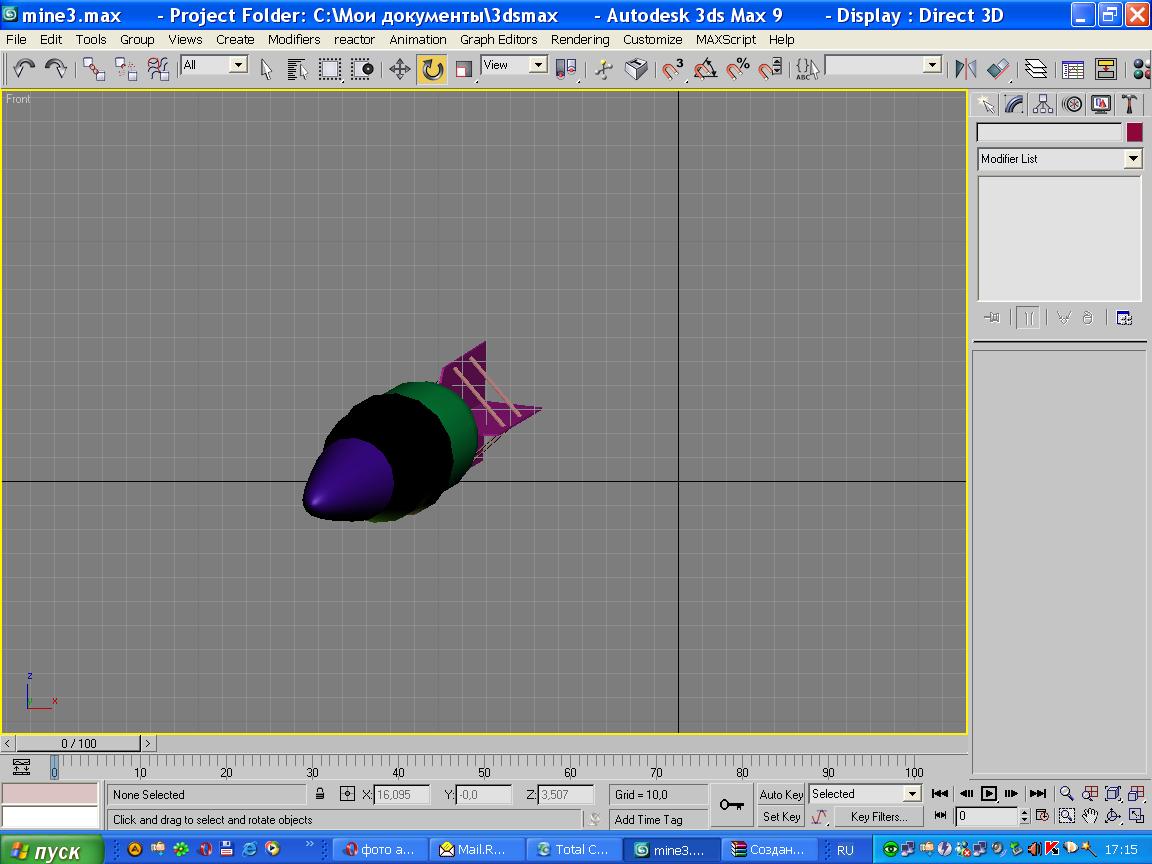Toggle the Selection Lock padlock
Viewport: 1152px width, 864px height.
(320, 795)
